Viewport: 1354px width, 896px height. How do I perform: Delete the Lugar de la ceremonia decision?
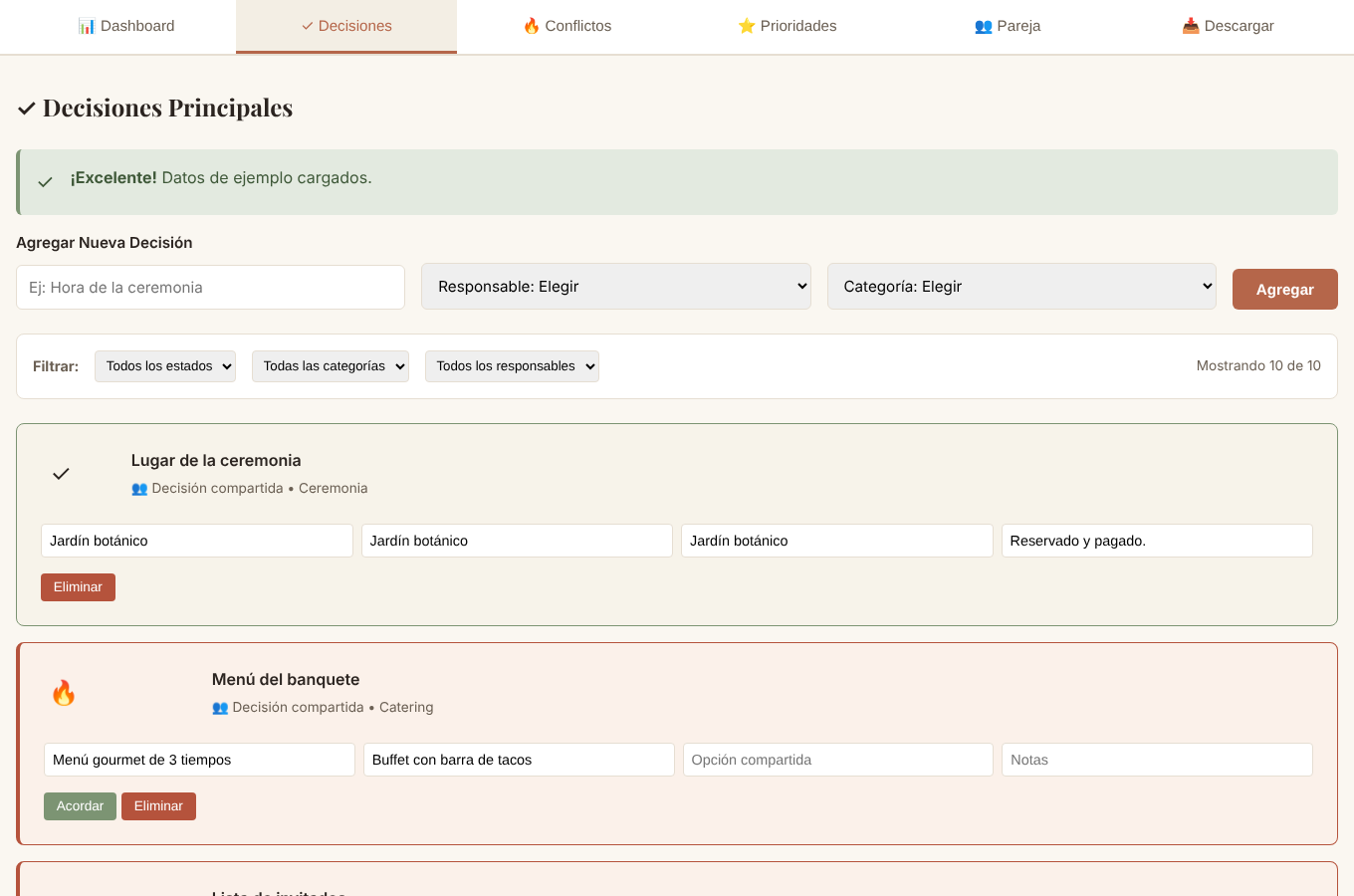coord(78,587)
